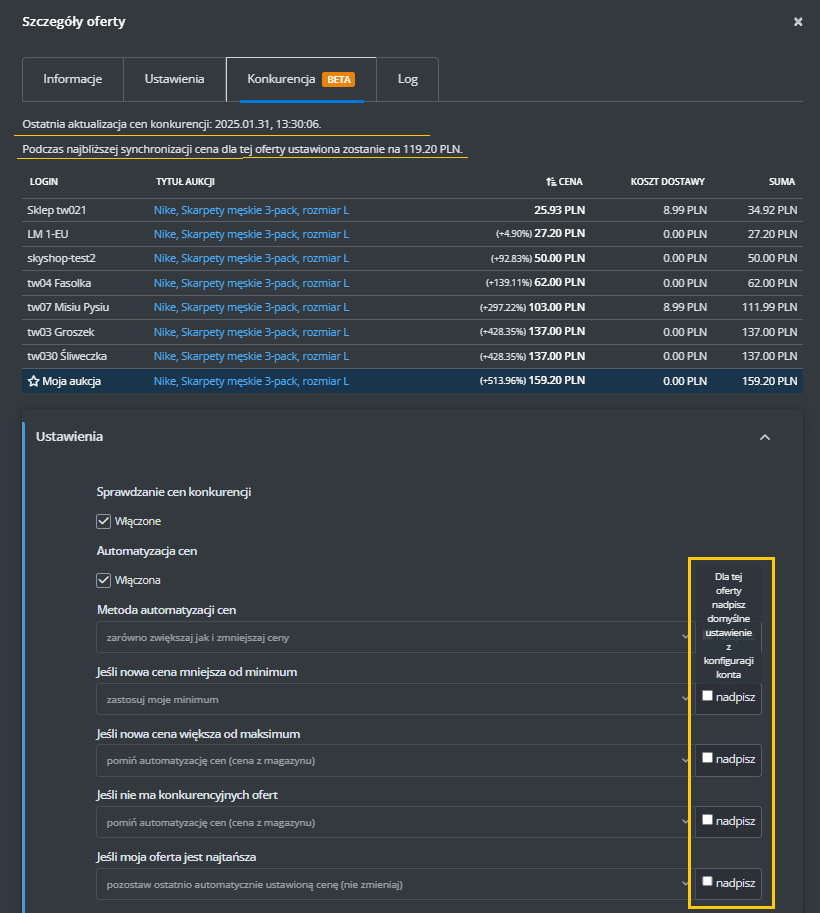Close the Szczegóły oferty dialog
820x913 pixels.
(x=797, y=21)
